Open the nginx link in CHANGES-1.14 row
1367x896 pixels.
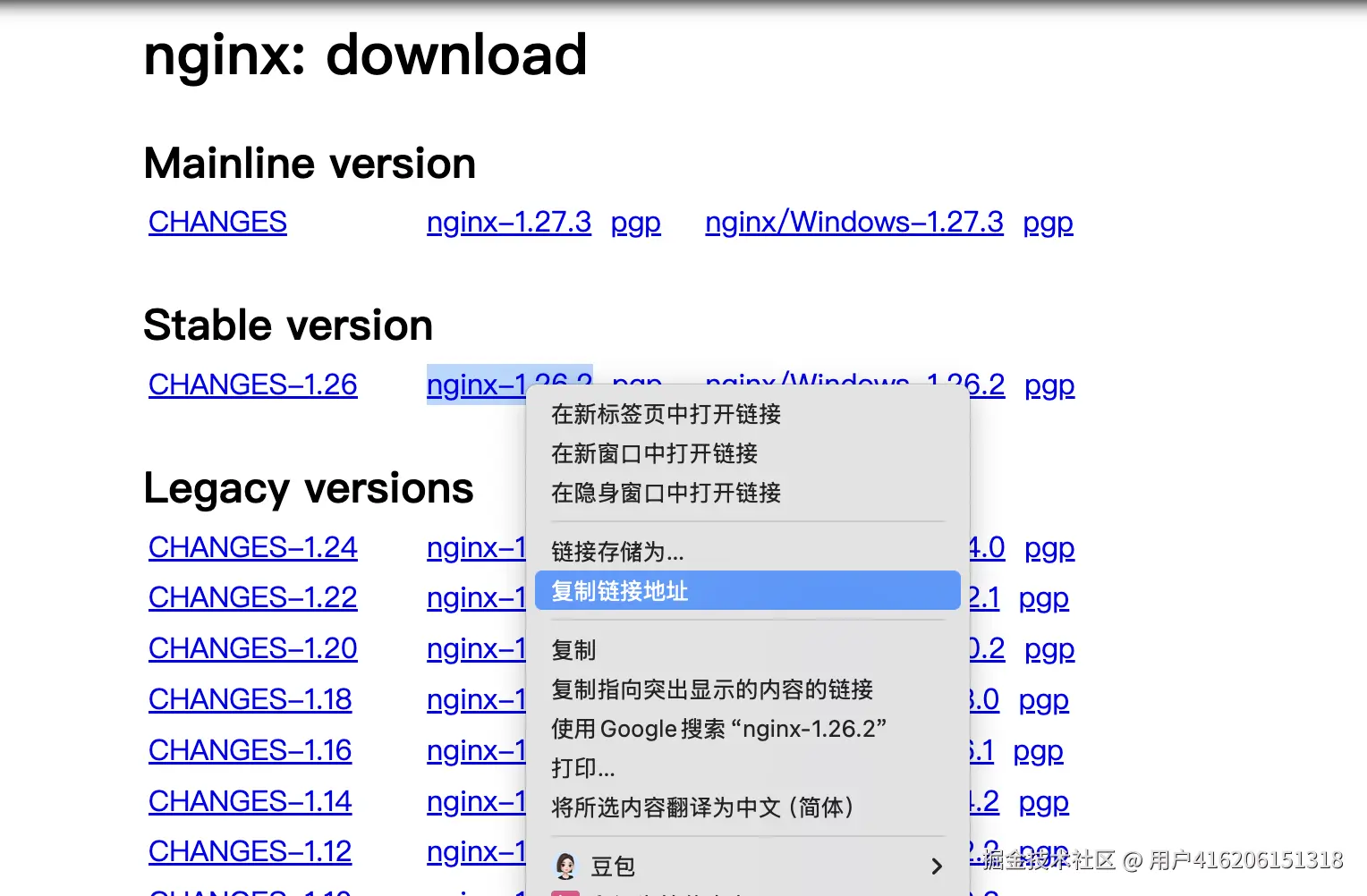tap(476, 802)
